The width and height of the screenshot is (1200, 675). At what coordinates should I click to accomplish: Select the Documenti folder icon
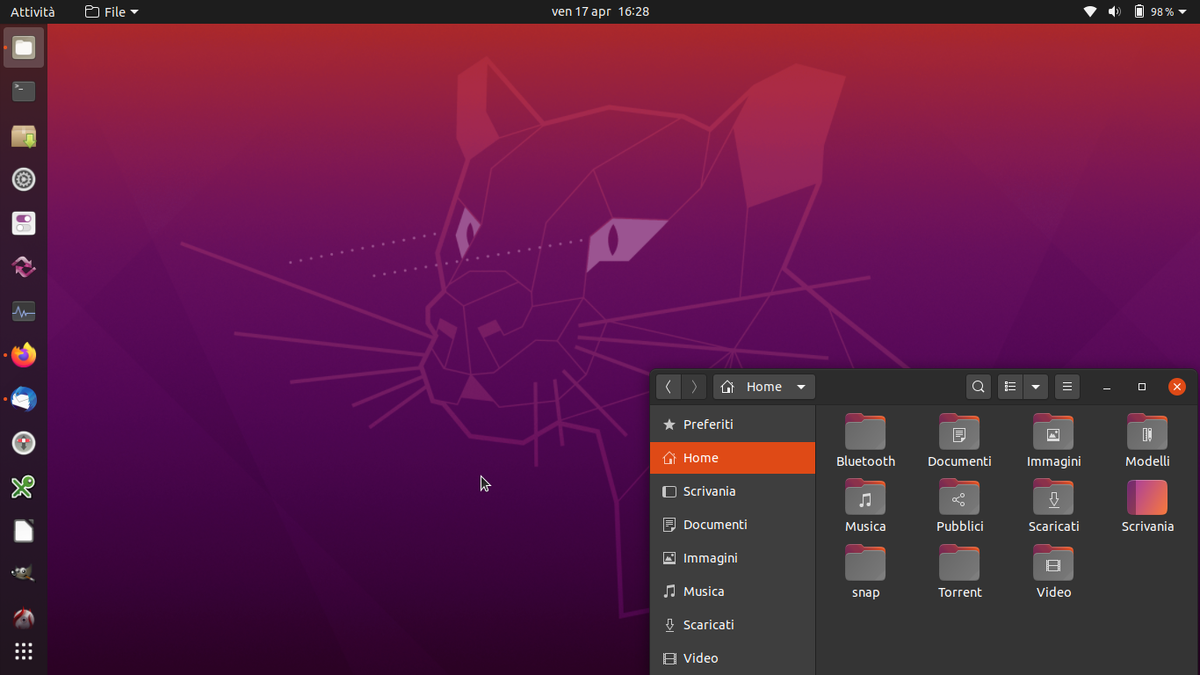coord(959,432)
